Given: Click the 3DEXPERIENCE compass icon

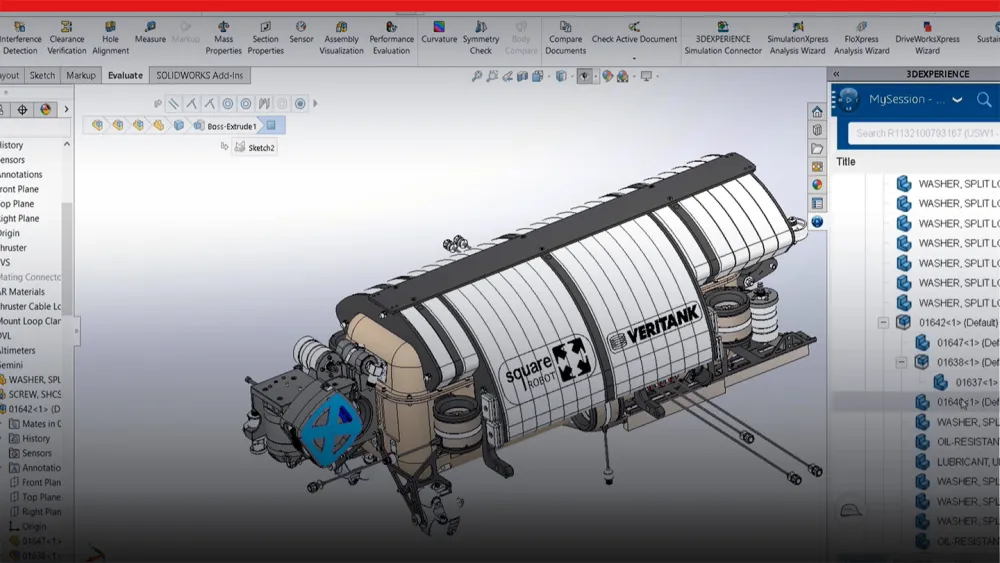Looking at the screenshot, I should tap(848, 99).
